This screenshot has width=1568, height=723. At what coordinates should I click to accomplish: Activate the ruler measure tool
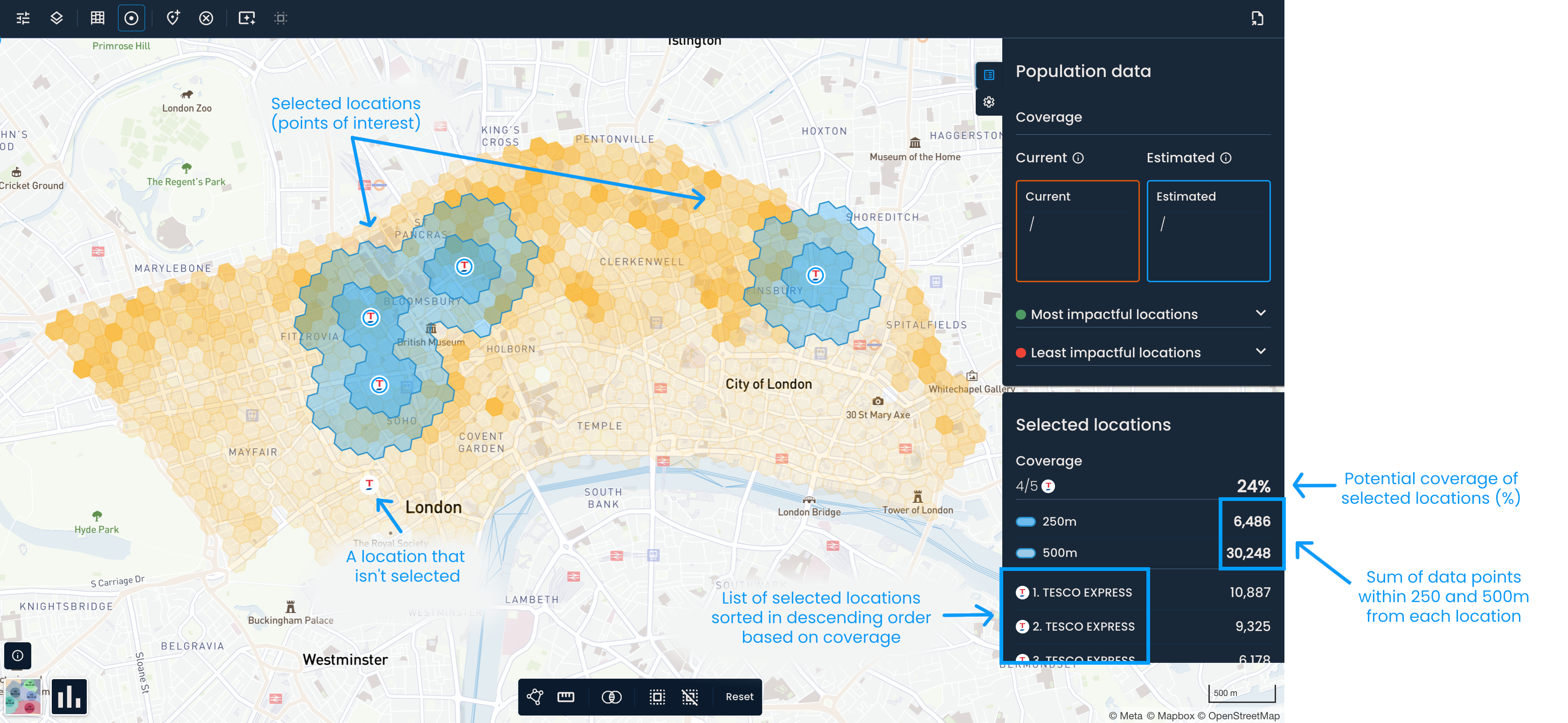566,696
